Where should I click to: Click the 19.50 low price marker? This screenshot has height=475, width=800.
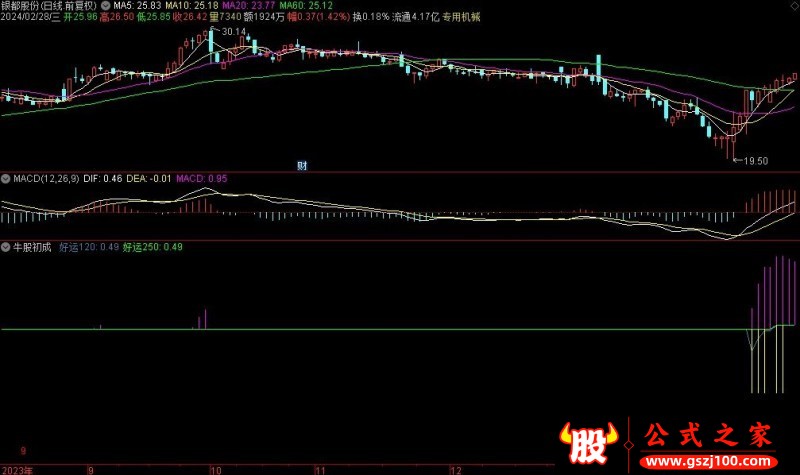[x=755, y=160]
